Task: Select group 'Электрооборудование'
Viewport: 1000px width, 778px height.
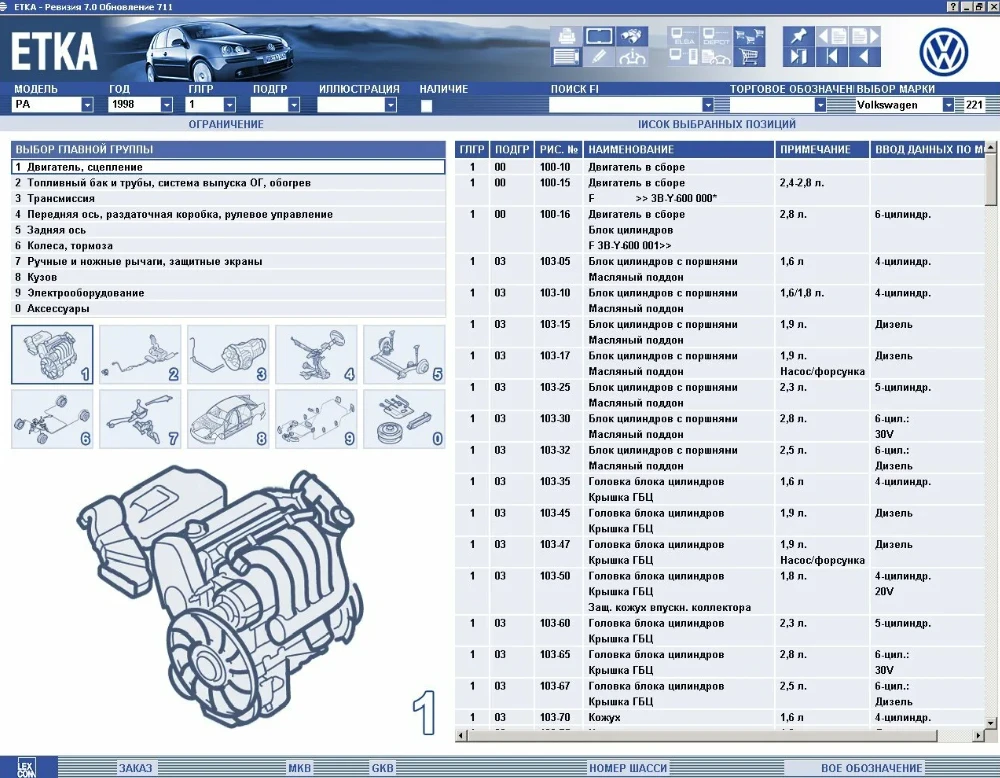Action: tap(228, 293)
